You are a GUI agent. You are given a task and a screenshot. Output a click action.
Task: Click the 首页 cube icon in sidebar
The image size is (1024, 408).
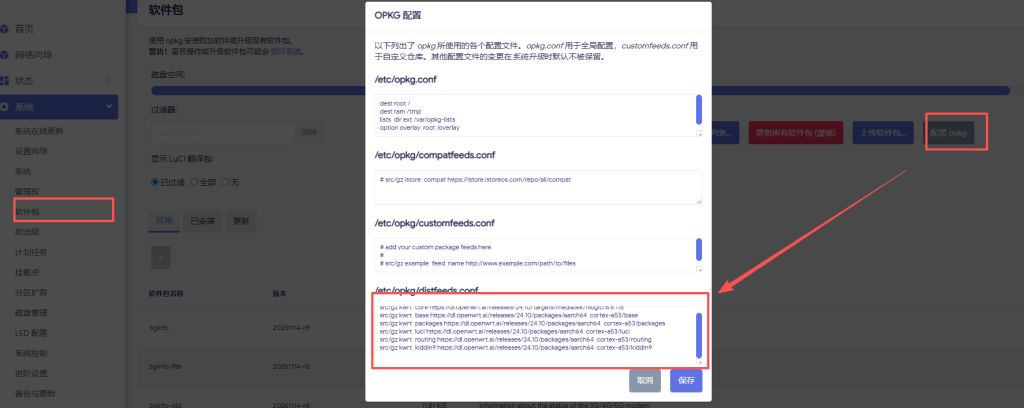[5, 29]
